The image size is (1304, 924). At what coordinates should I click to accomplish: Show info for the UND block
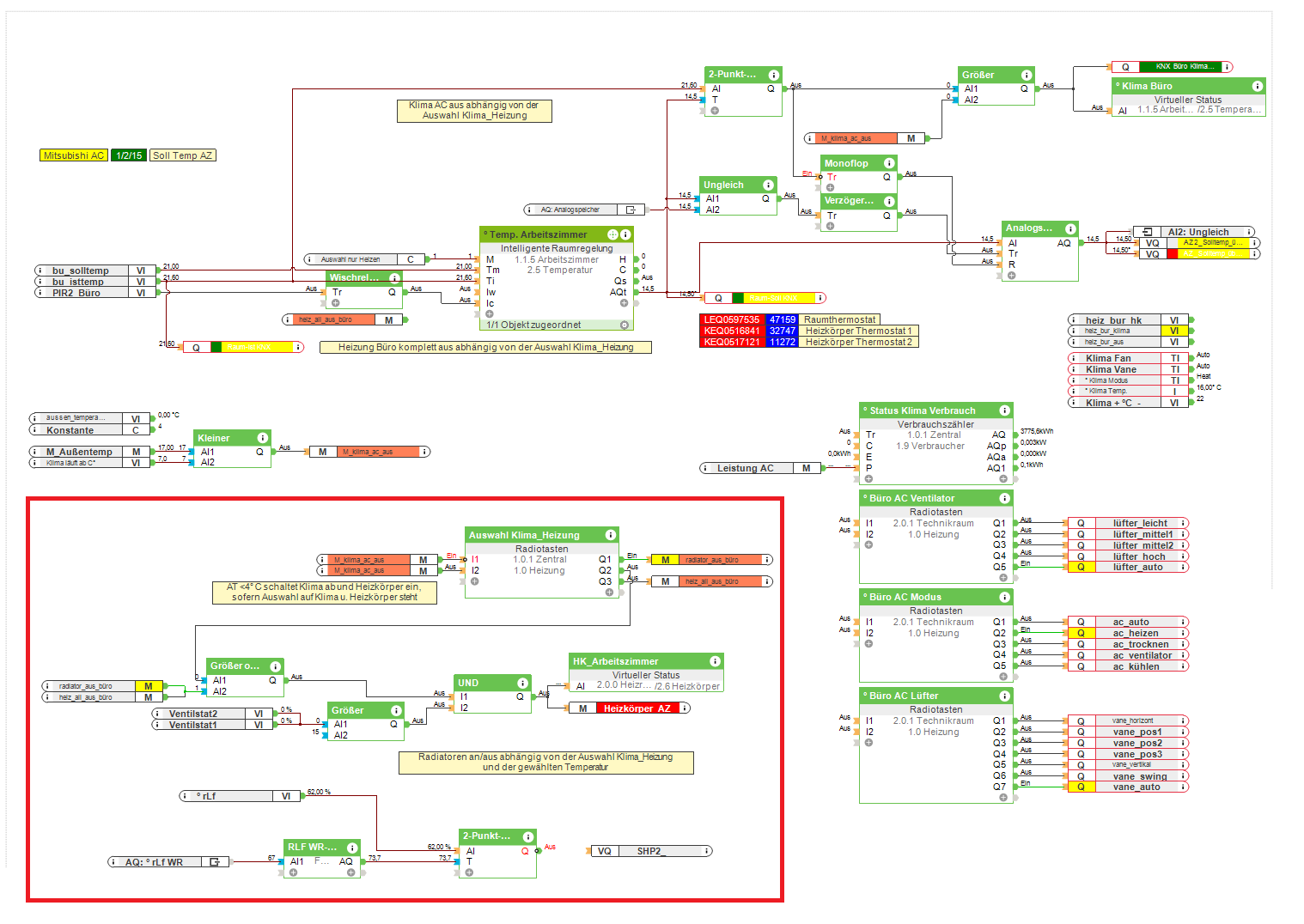click(x=522, y=683)
